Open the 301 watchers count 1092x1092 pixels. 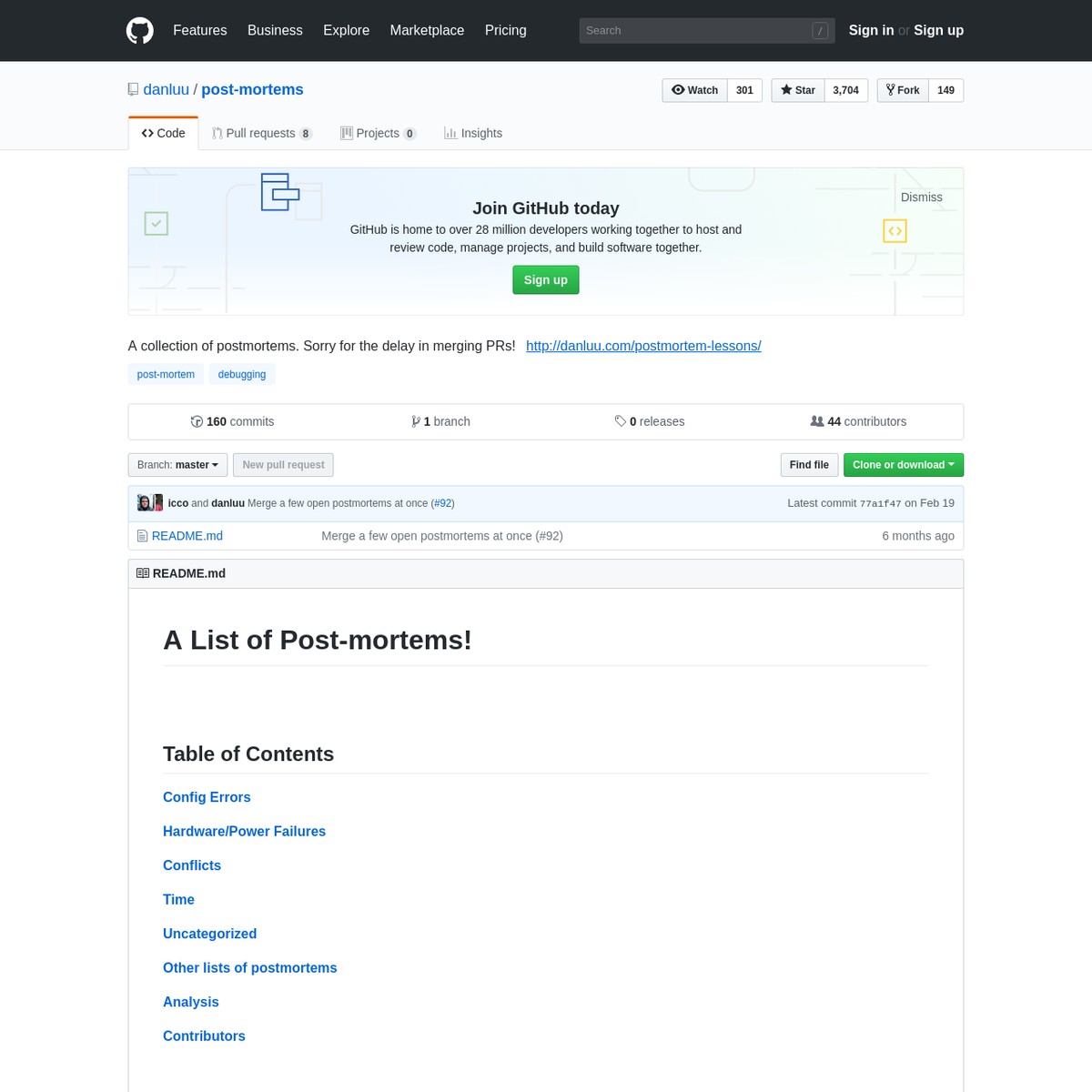click(x=744, y=90)
